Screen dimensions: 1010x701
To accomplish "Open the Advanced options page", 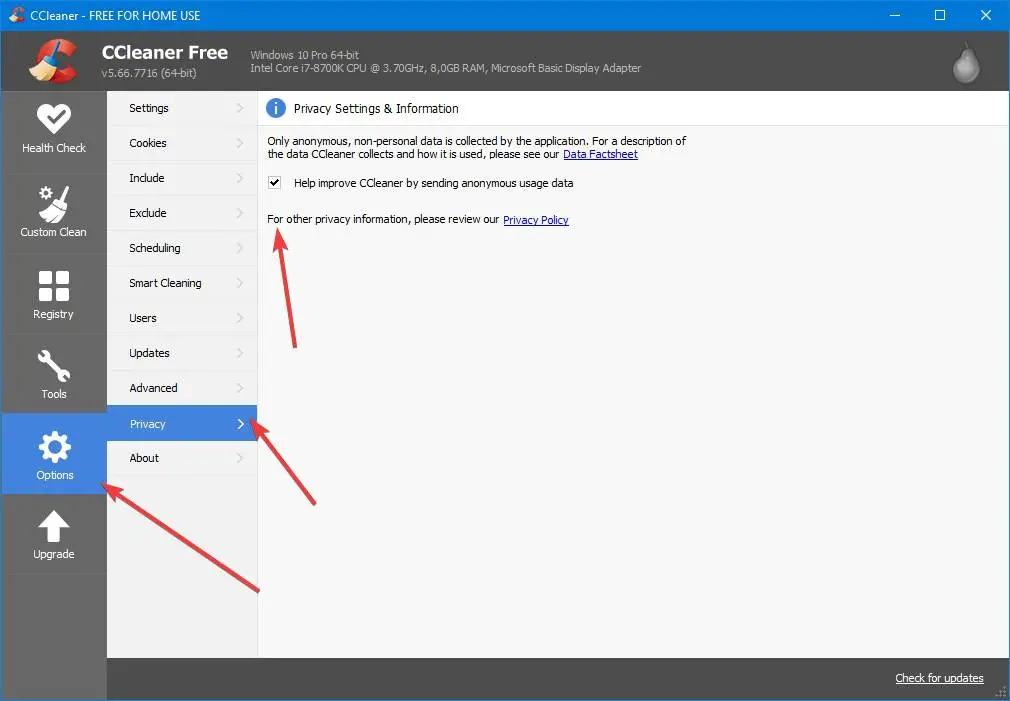I will tap(182, 388).
